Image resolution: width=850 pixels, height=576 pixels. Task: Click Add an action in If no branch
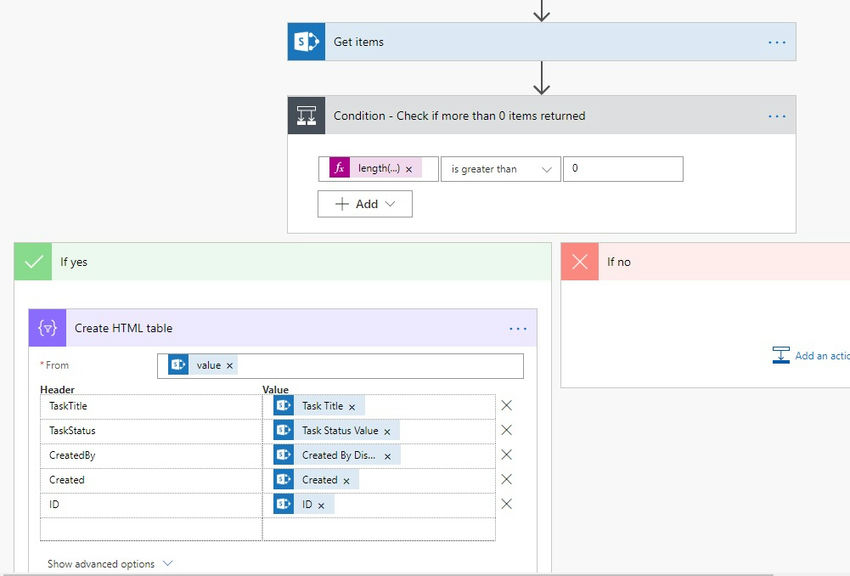click(x=811, y=355)
